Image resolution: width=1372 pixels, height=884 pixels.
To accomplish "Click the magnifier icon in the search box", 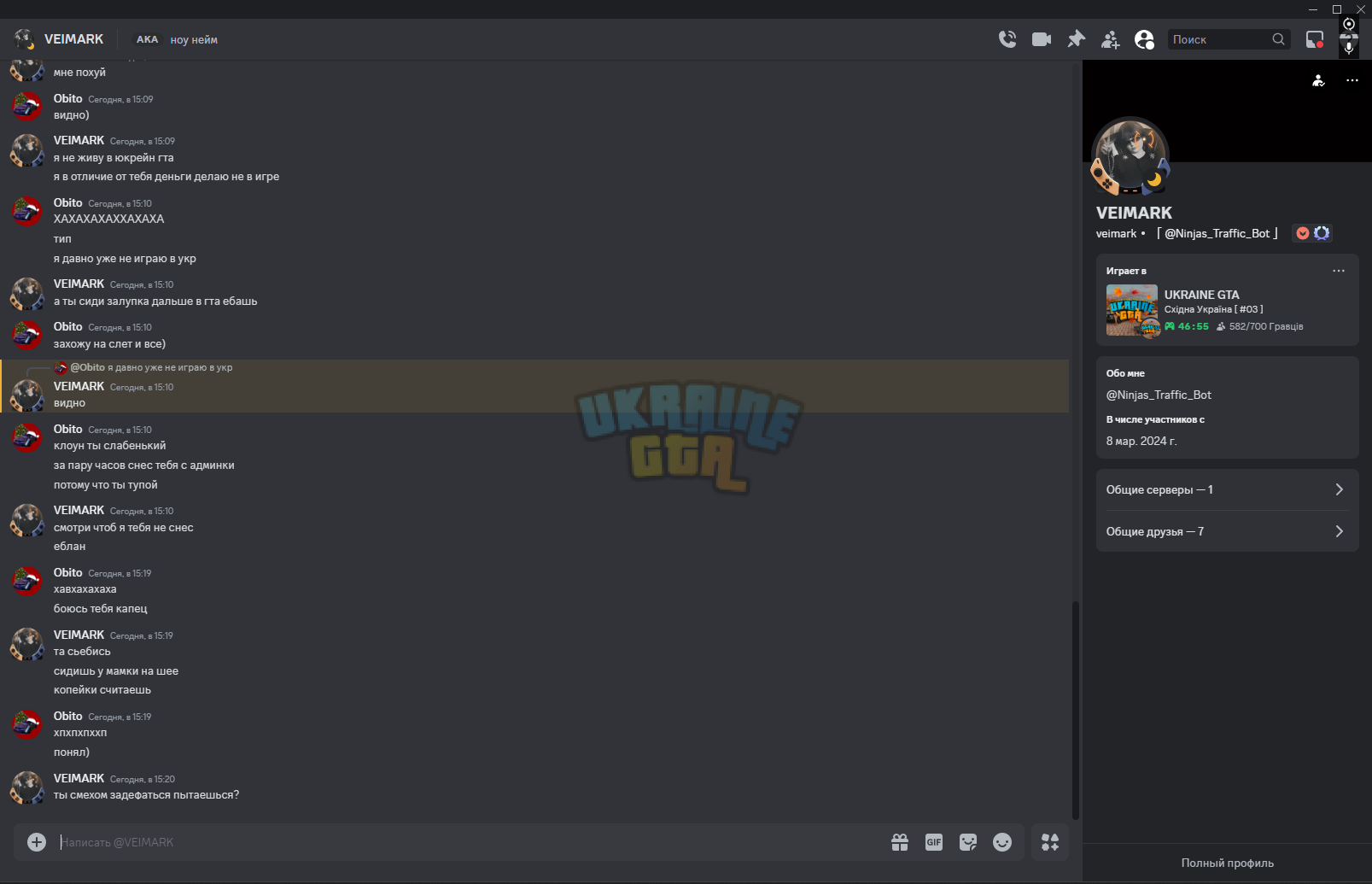I will [1278, 39].
